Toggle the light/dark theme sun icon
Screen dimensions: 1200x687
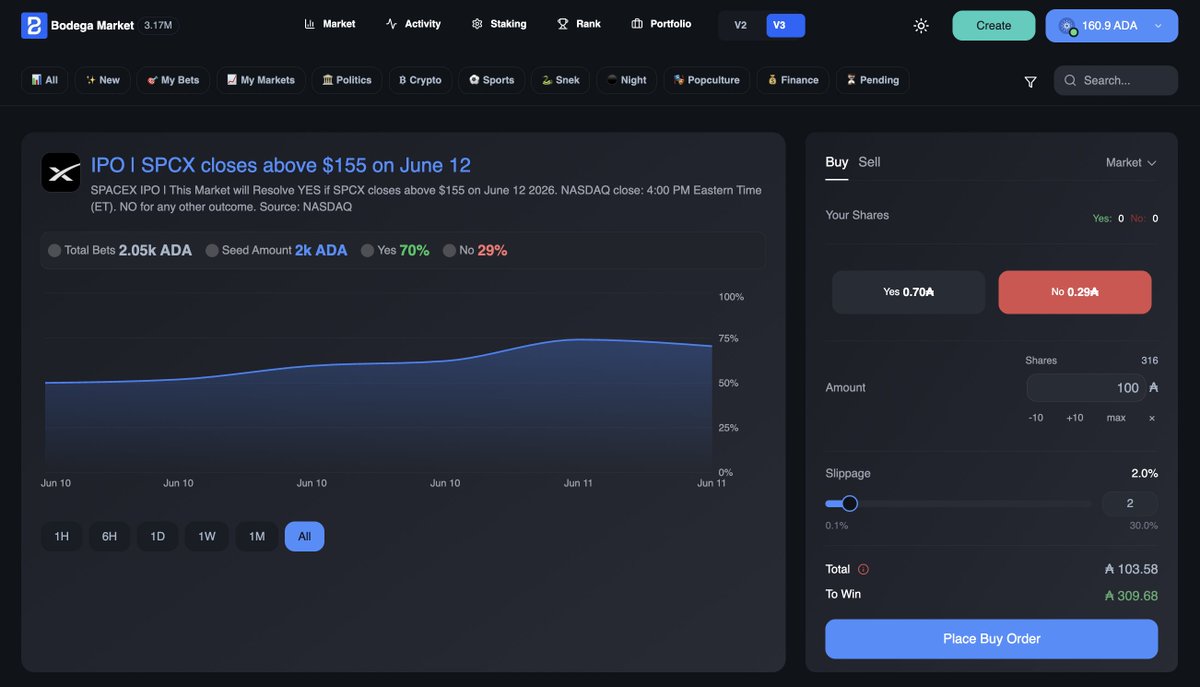pyautogui.click(x=921, y=26)
